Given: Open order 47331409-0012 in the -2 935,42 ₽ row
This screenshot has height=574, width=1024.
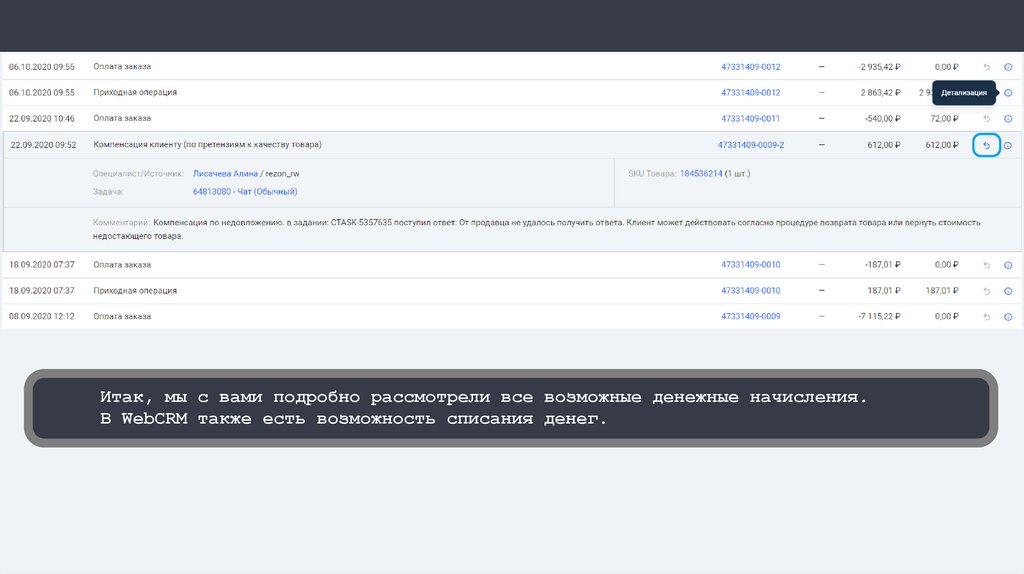Looking at the screenshot, I should pos(750,67).
